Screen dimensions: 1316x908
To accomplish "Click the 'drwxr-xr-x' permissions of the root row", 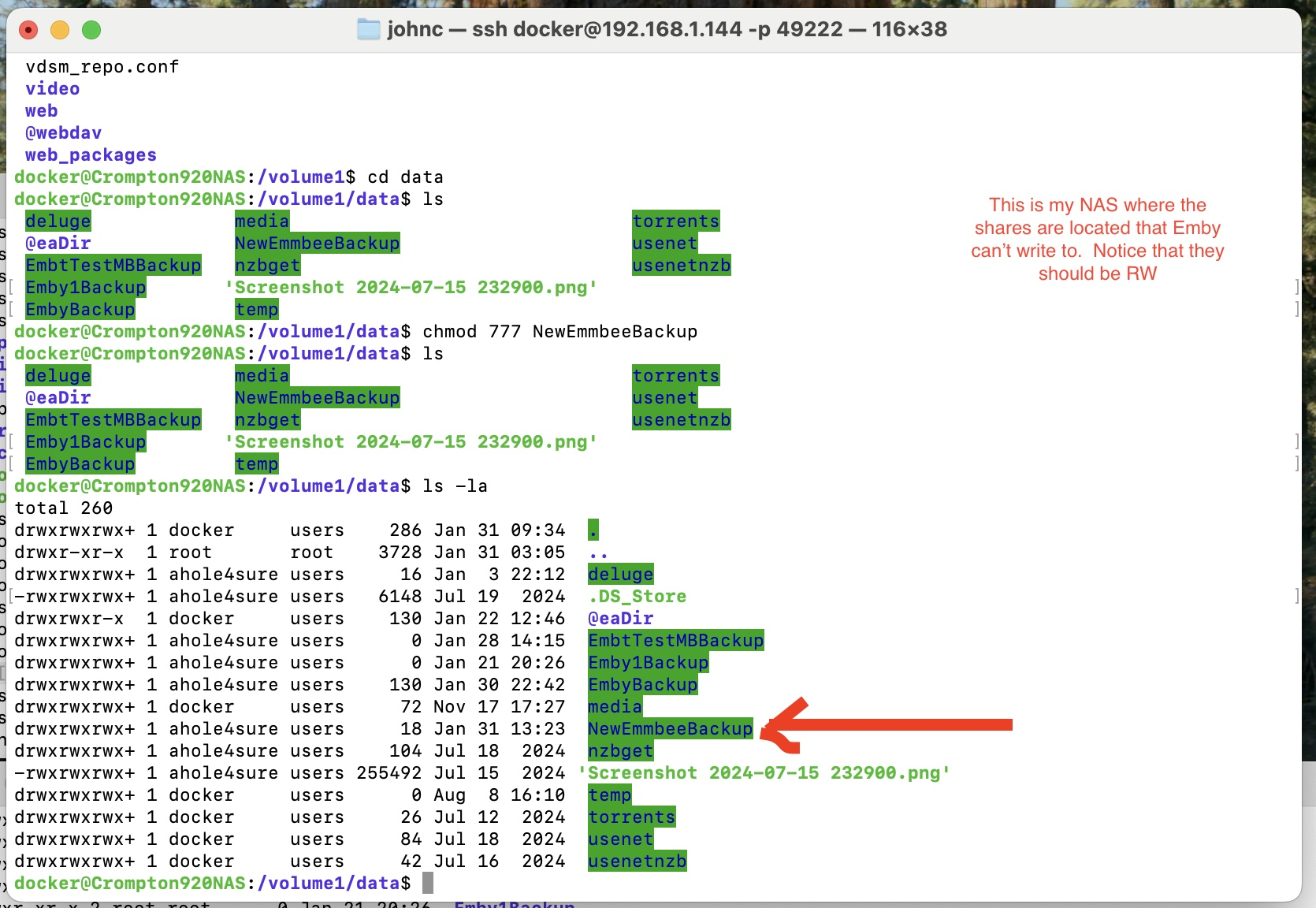I will (x=69, y=553).
